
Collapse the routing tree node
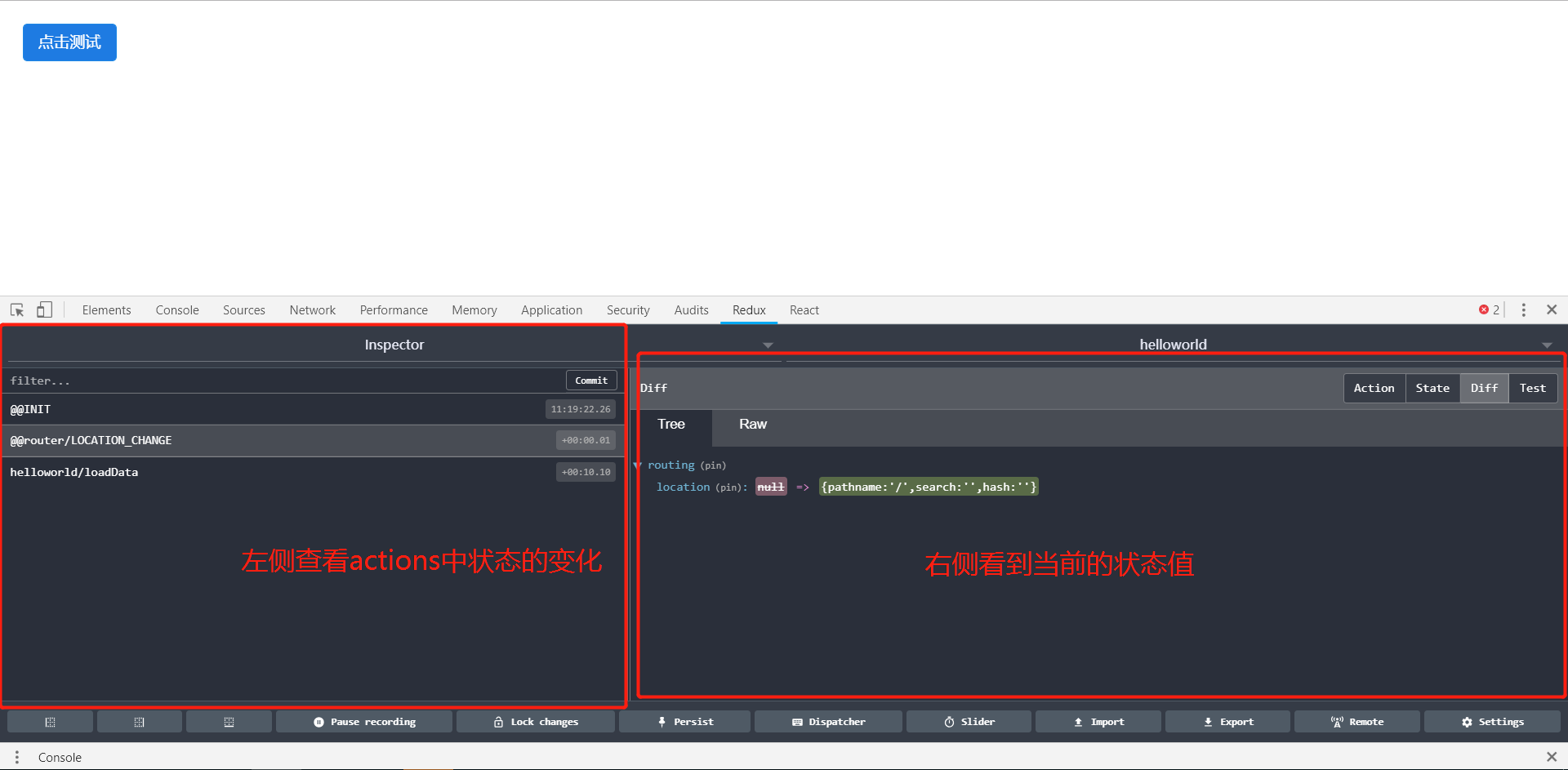pyautogui.click(x=637, y=465)
